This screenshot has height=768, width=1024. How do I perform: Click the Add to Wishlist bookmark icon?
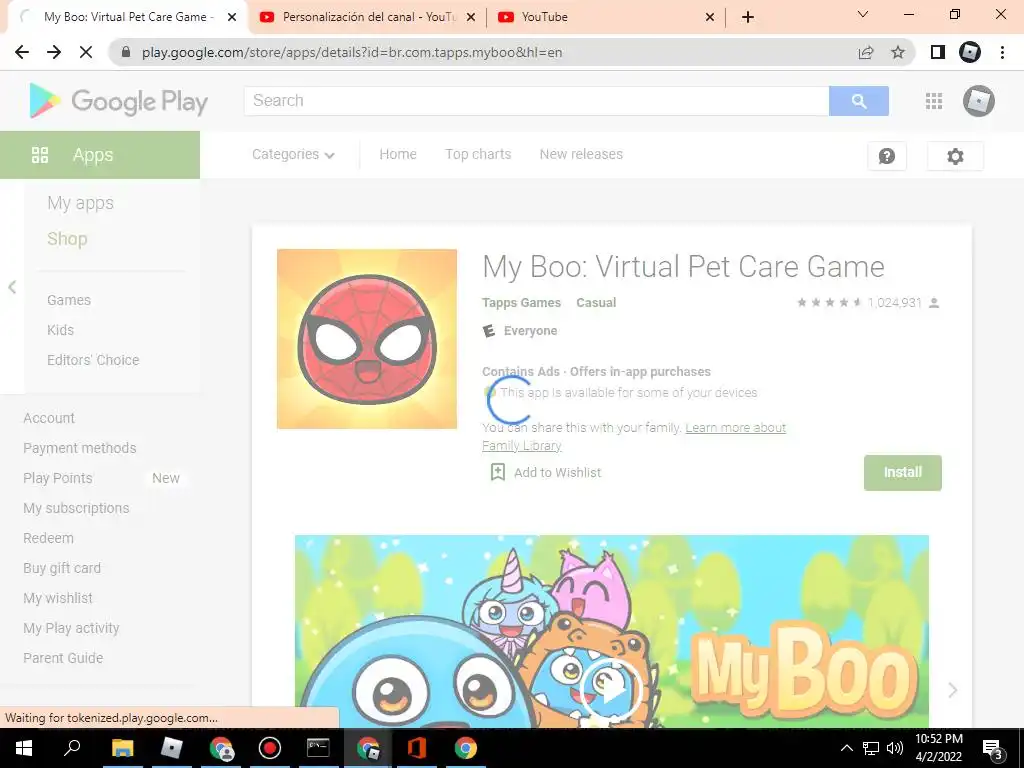coord(498,472)
